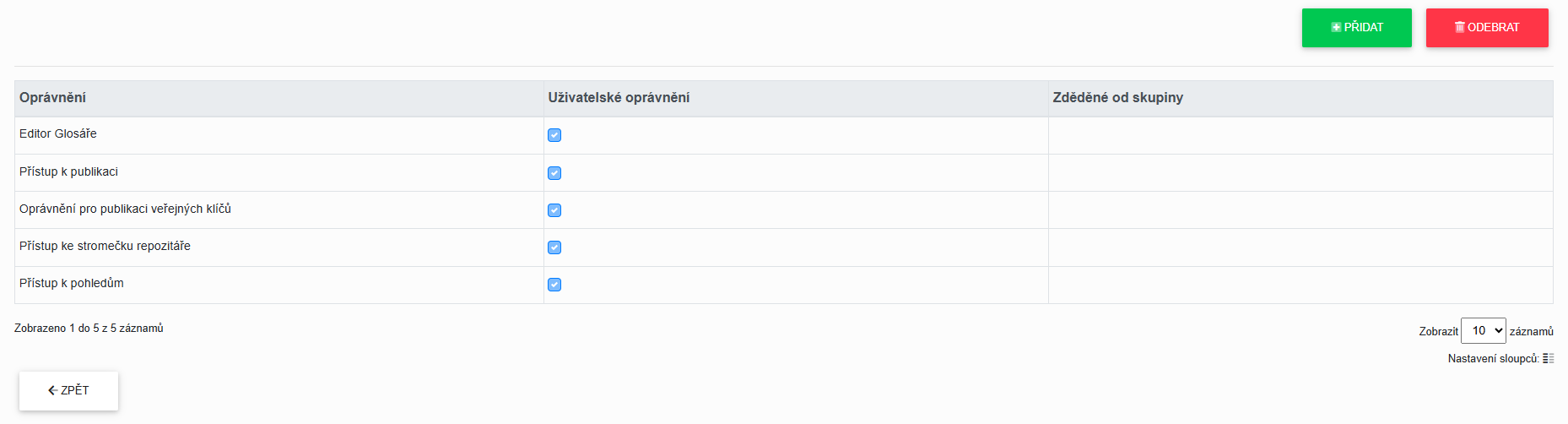Click the Přístup k pohledům row label
Viewport: 1568px width, 424px height.
point(72,284)
